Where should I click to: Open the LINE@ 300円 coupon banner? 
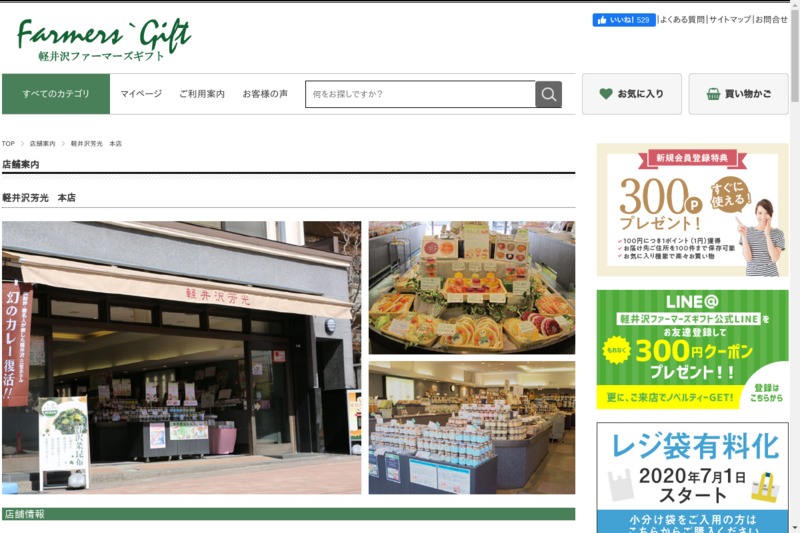(692, 349)
